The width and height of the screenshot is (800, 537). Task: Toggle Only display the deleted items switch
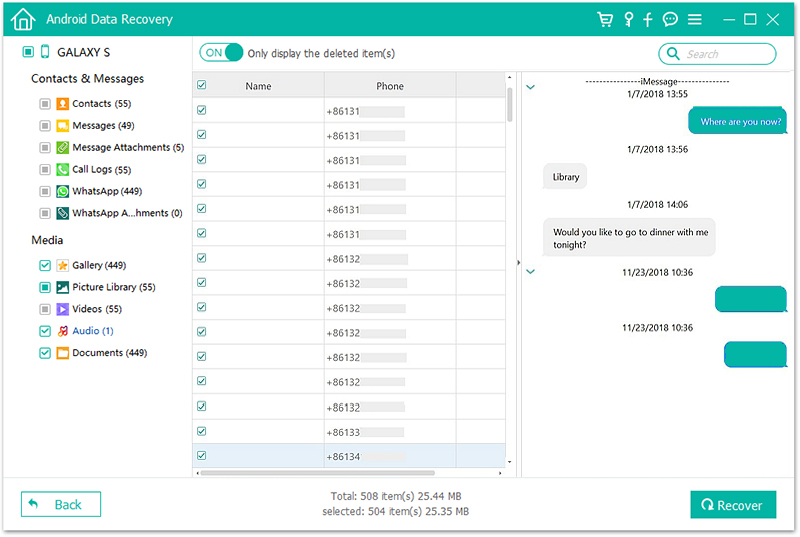pos(221,53)
